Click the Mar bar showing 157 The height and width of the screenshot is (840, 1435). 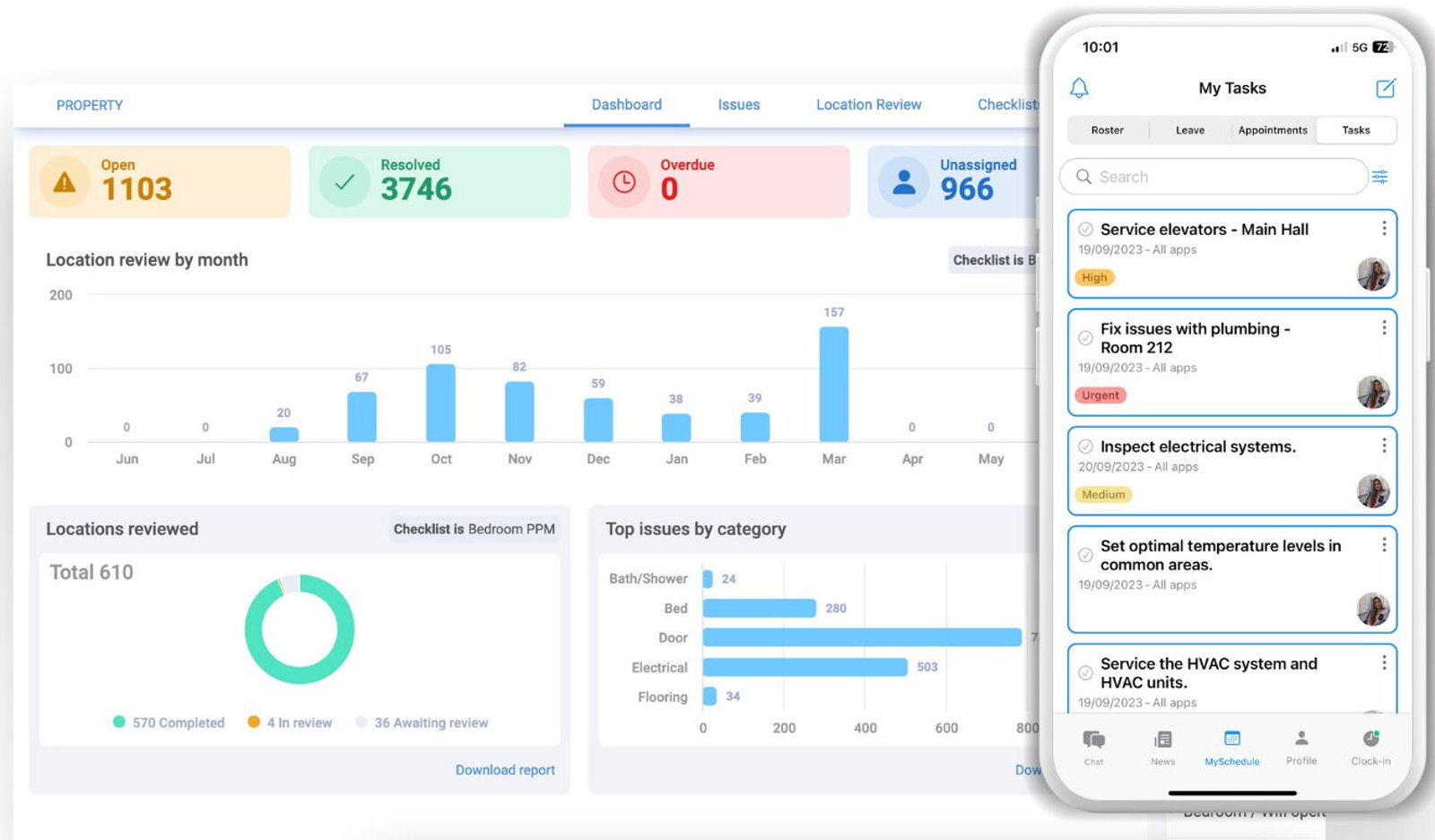point(834,384)
